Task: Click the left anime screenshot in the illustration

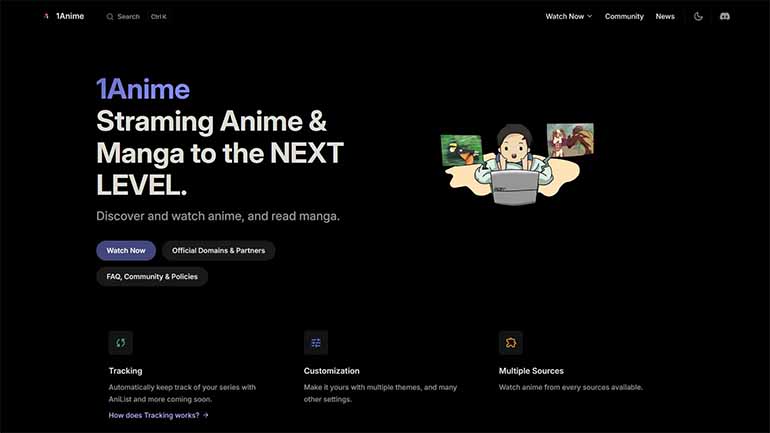Action: coord(461,150)
